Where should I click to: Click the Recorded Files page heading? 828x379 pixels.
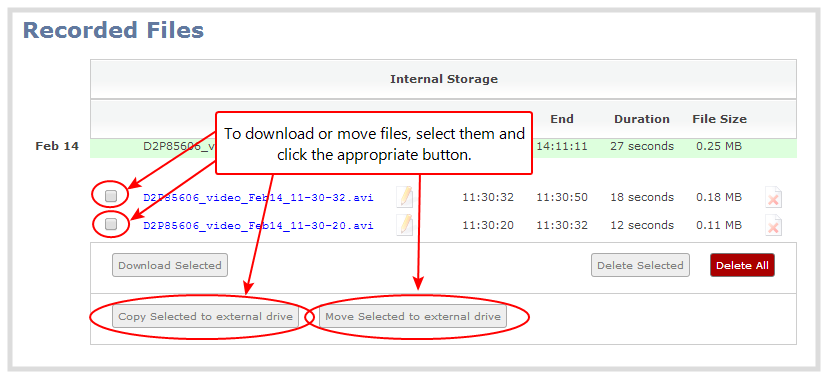coord(113,30)
